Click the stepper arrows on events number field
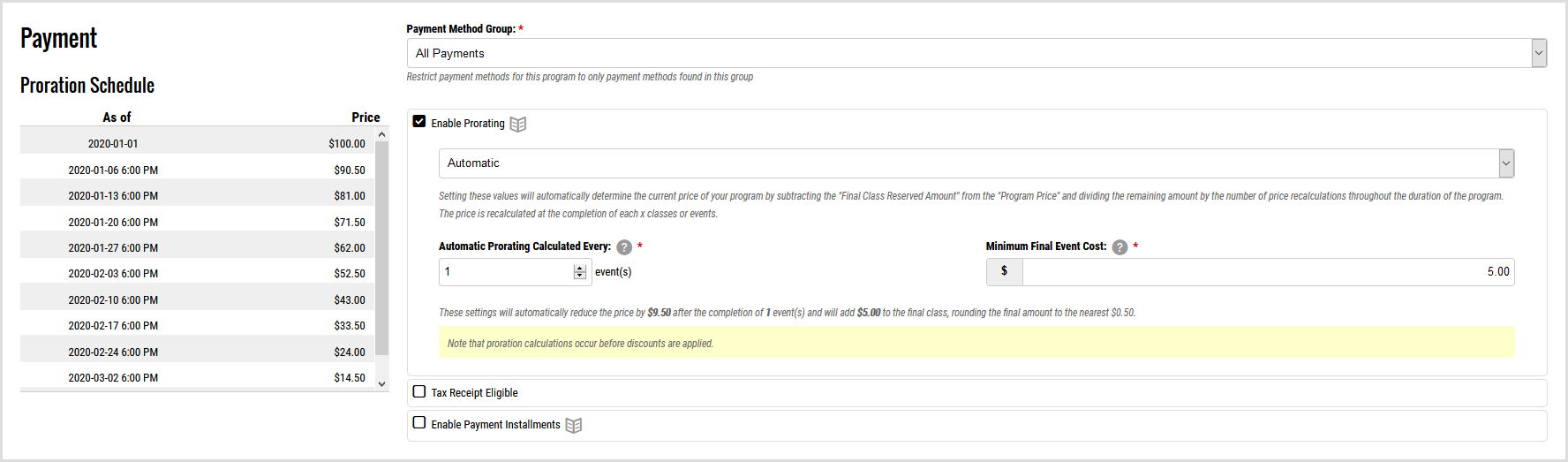The image size is (1568, 462). click(580, 272)
